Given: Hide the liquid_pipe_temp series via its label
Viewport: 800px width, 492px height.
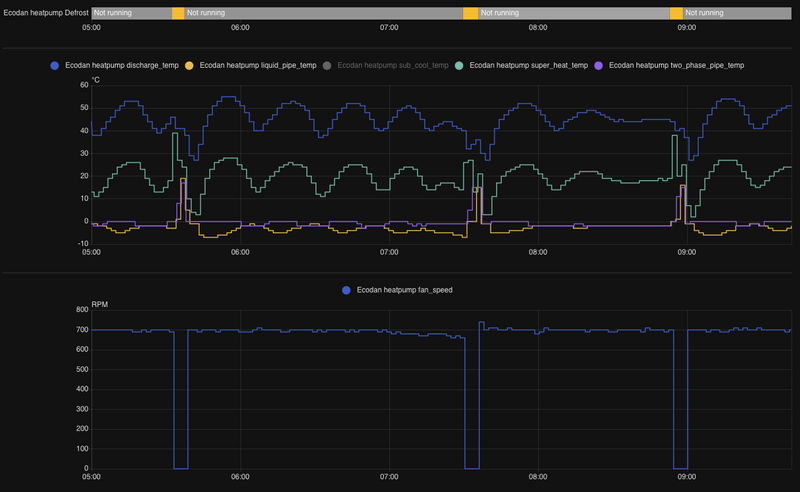Looking at the screenshot, I should [x=258, y=65].
